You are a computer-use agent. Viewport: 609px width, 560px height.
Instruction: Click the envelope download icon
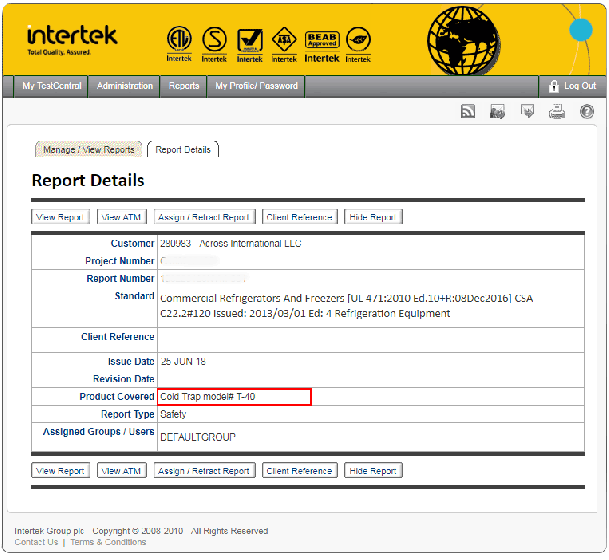[527, 112]
